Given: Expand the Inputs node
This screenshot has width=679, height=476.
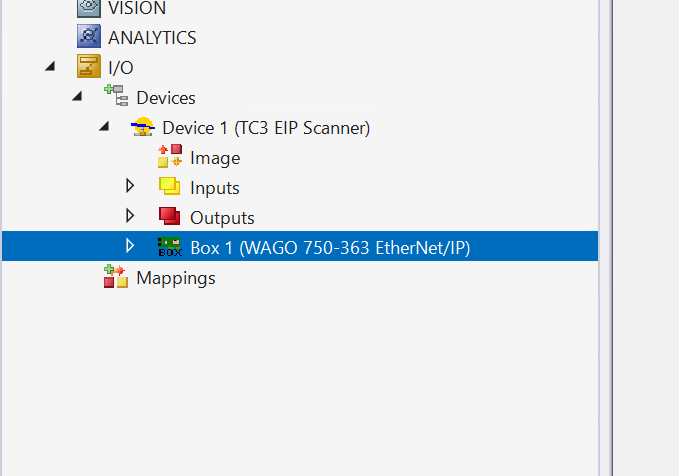Looking at the screenshot, I should click(x=129, y=187).
